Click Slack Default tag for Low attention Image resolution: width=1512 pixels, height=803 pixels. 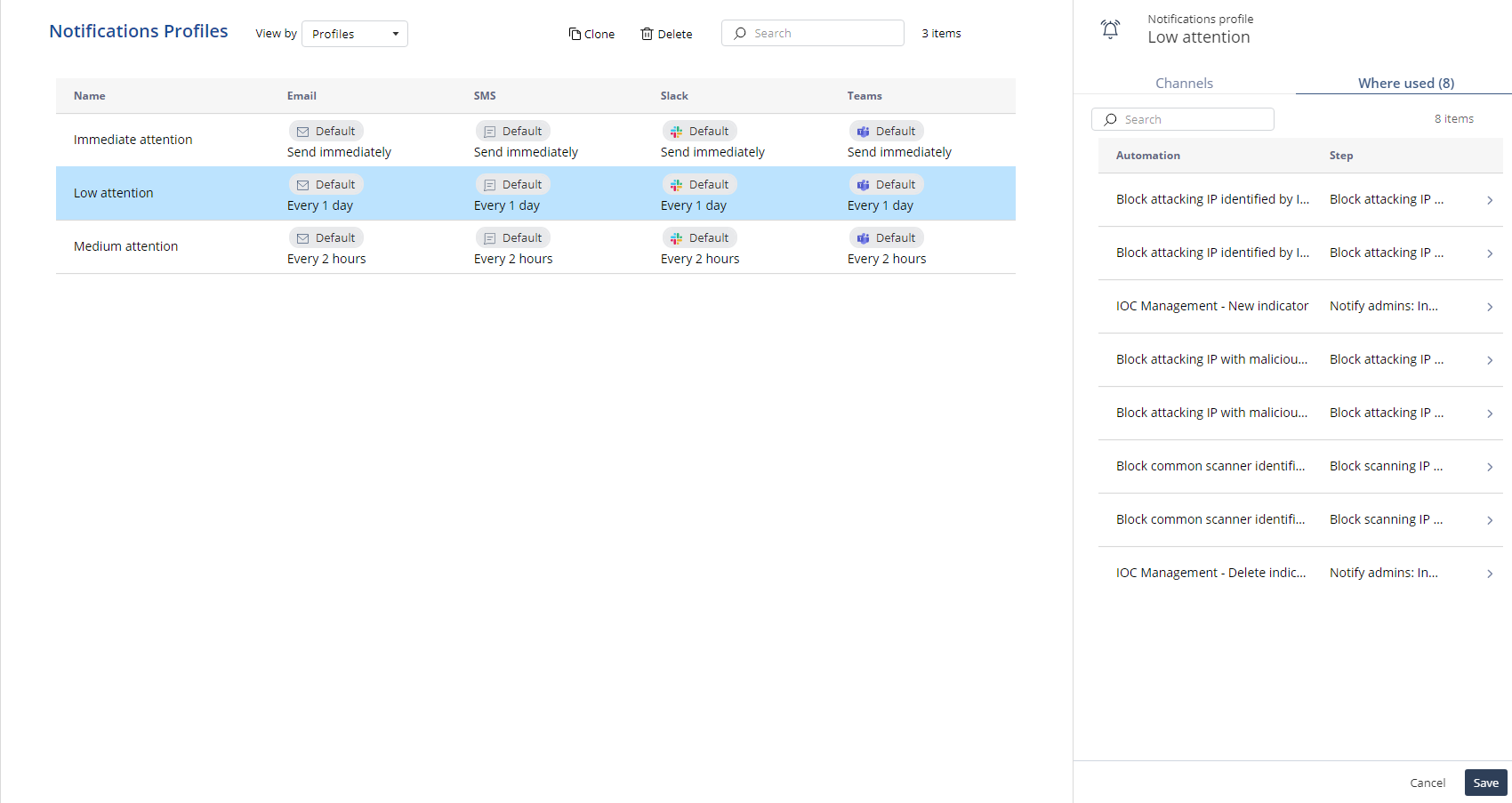[x=699, y=184]
